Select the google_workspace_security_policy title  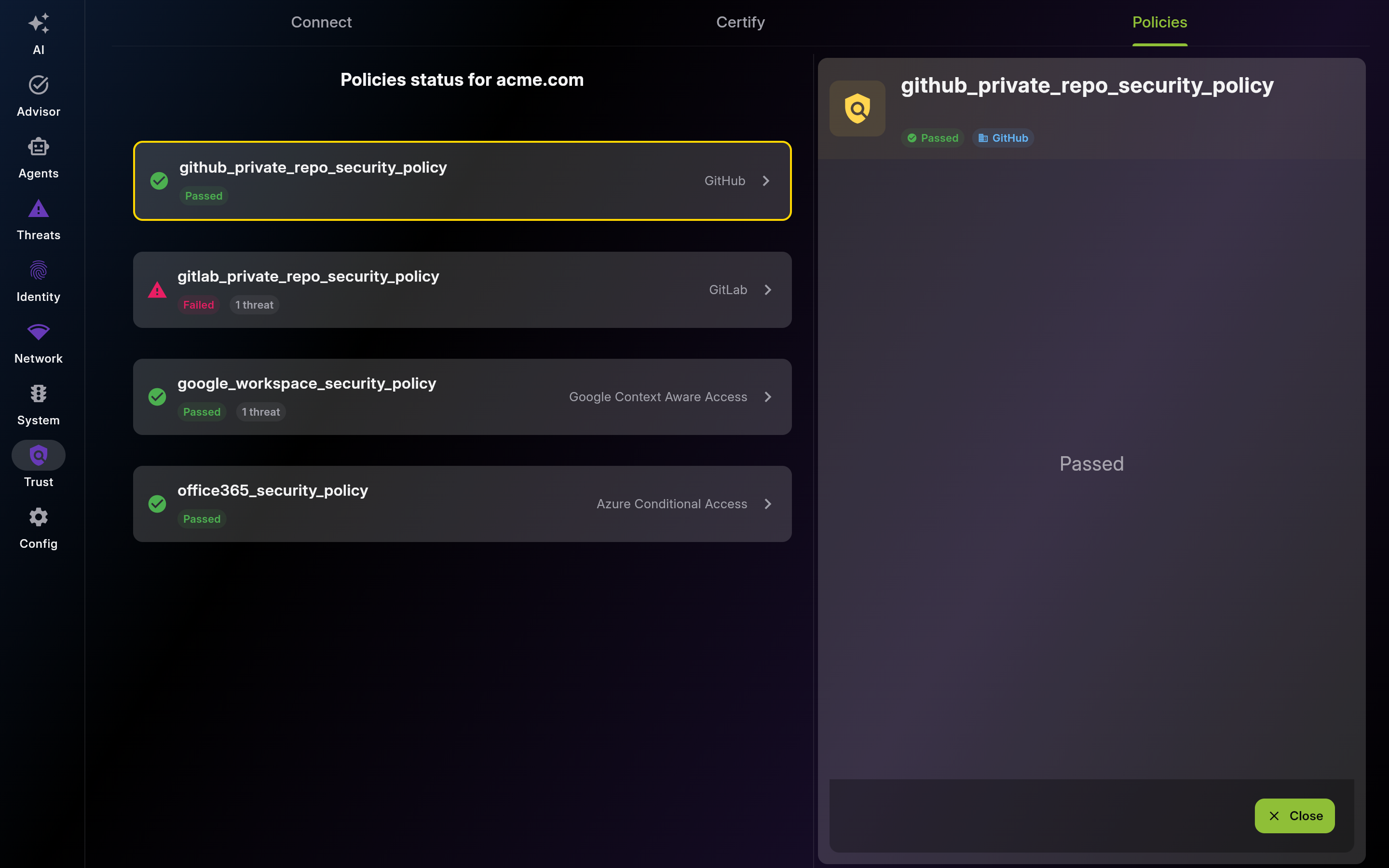[307, 383]
